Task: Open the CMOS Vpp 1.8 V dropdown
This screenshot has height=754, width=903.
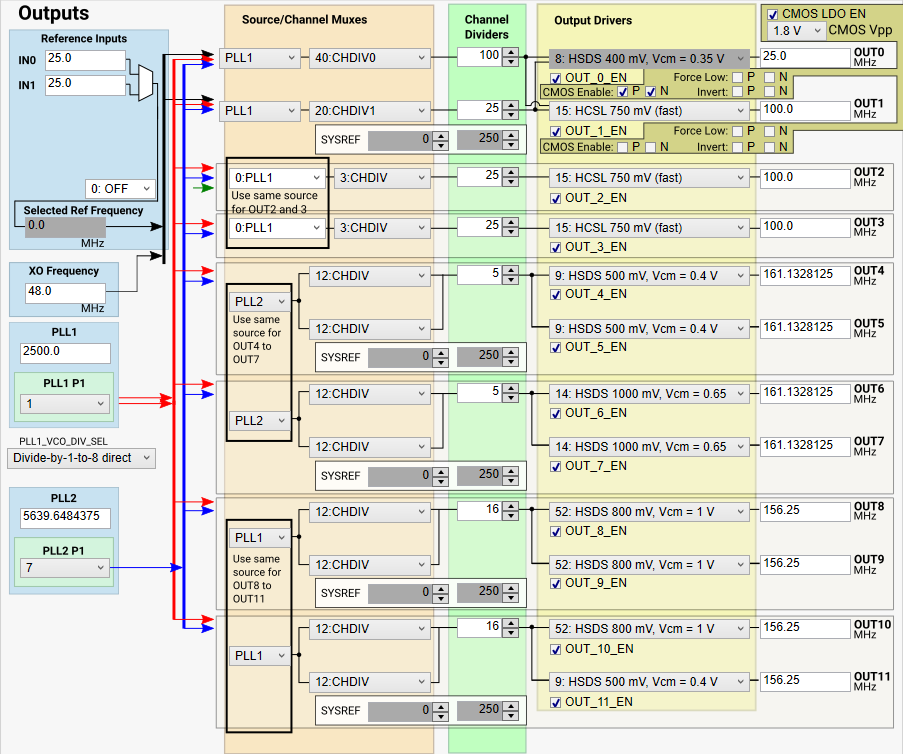Action: point(796,31)
